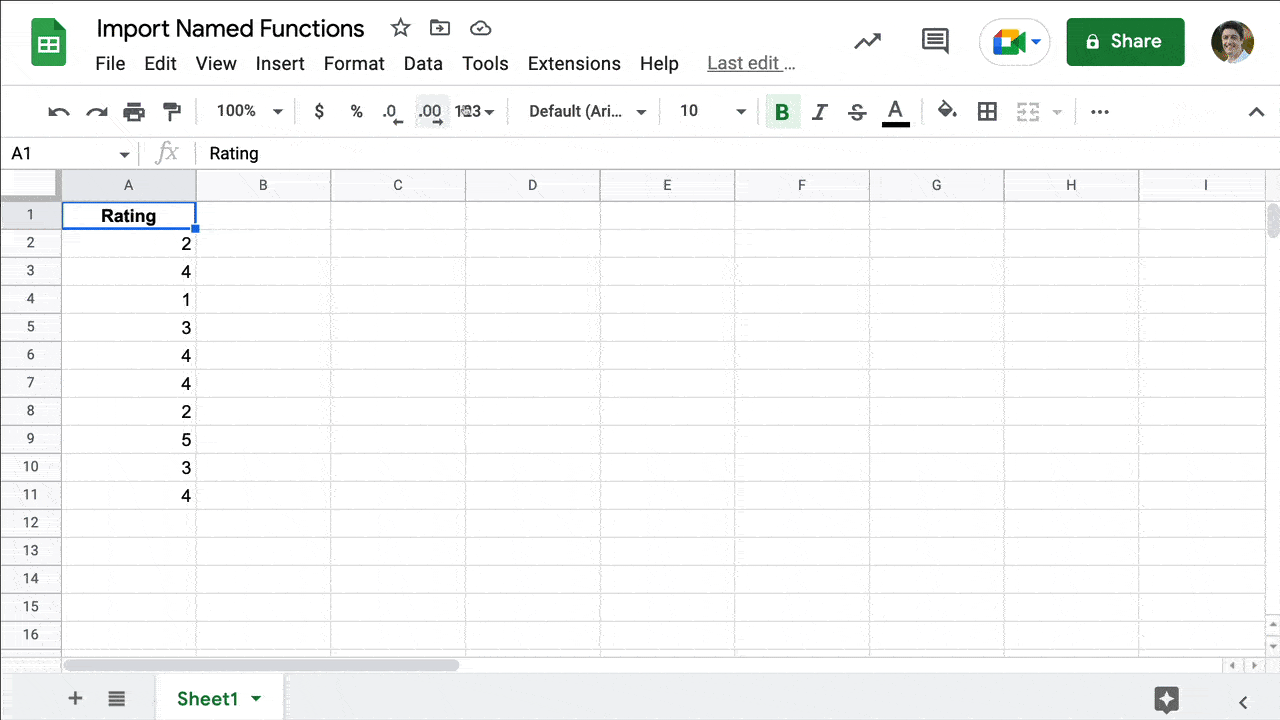The image size is (1280, 720).
Task: Click the Borders icon
Action: pyautogui.click(x=987, y=111)
